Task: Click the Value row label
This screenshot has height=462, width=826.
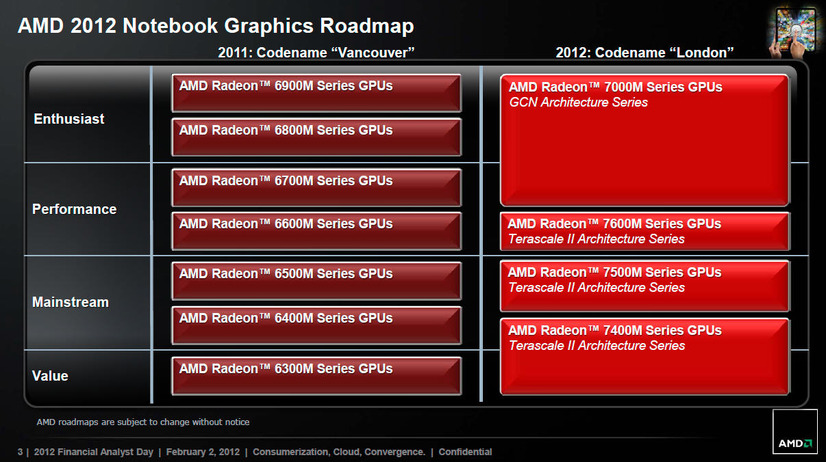Action: 50,376
